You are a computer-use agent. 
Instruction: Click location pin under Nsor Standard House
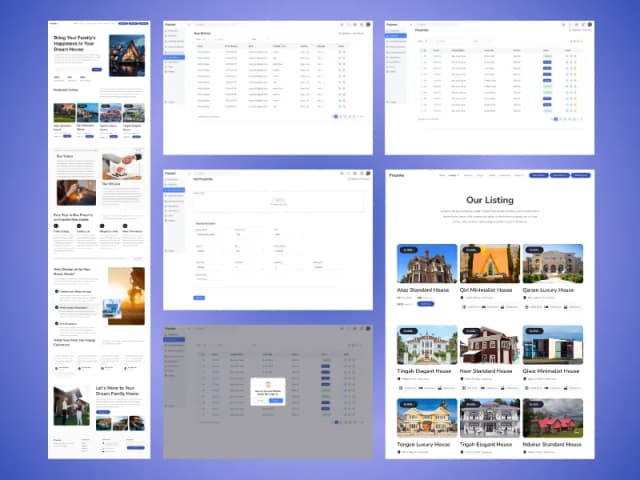462,379
